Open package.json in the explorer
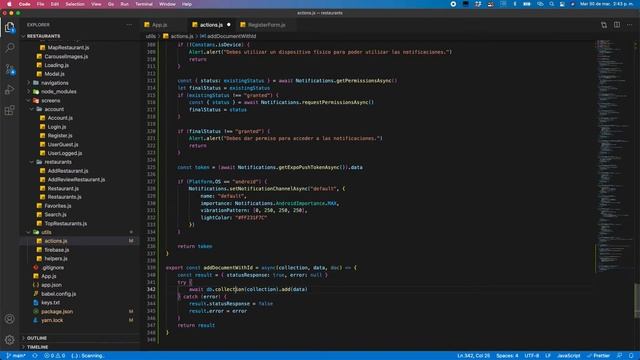Viewport: 640px width, 360px height. [57, 311]
